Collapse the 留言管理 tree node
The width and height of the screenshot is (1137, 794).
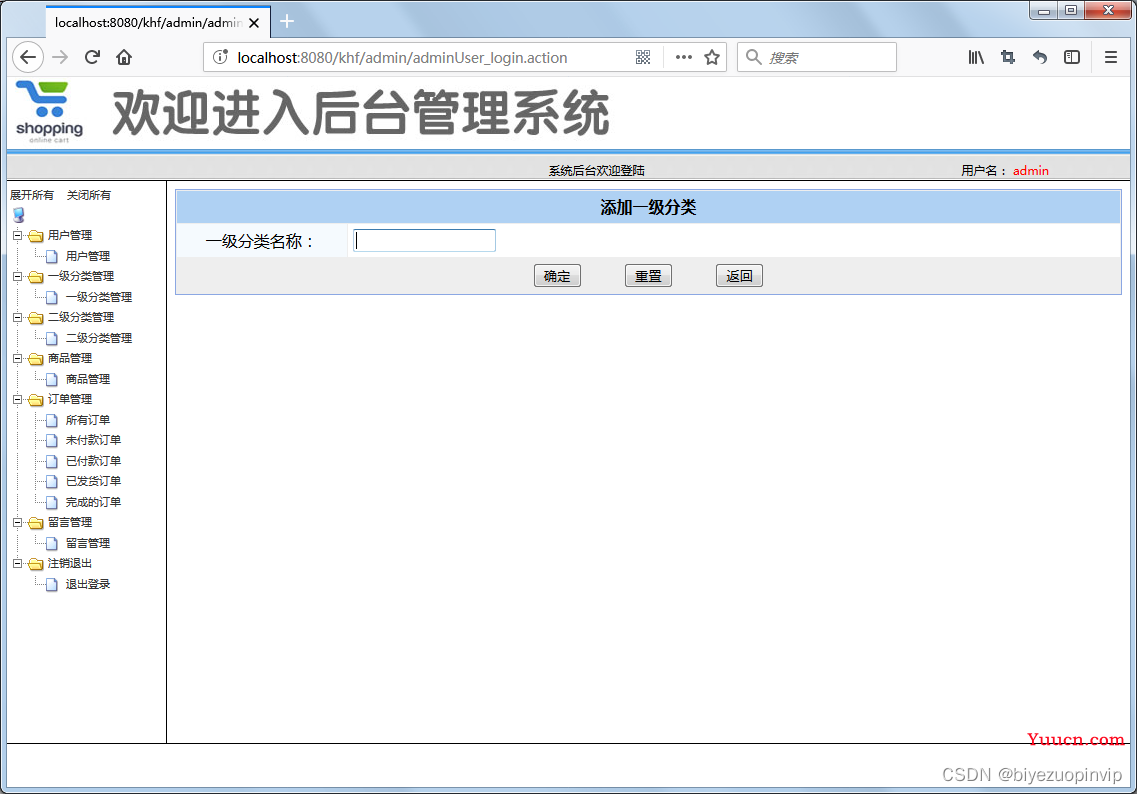[17, 522]
